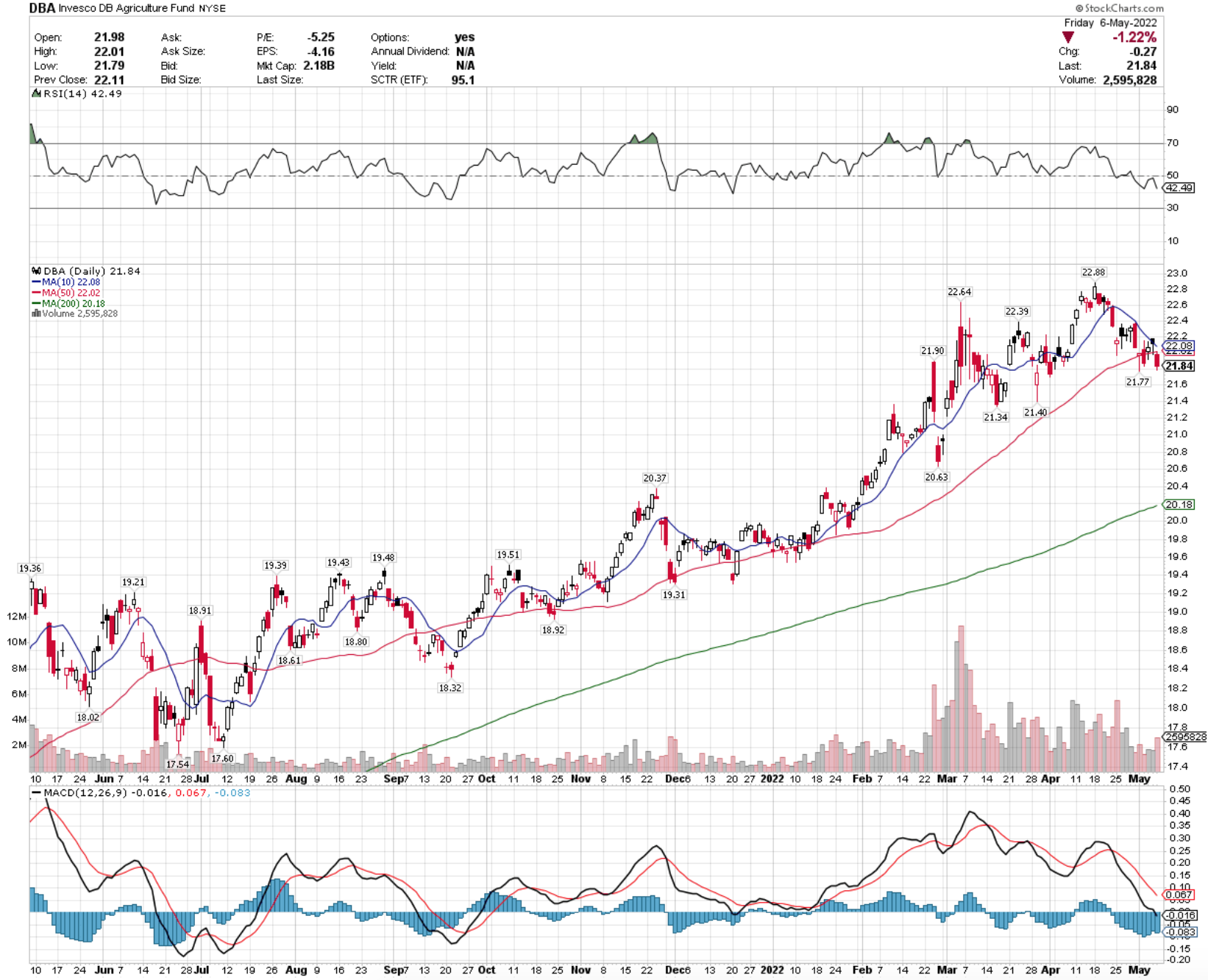Click the RSI(14) indicator icon in legend
Image resolution: width=1208 pixels, height=980 pixels.
pyautogui.click(x=36, y=93)
